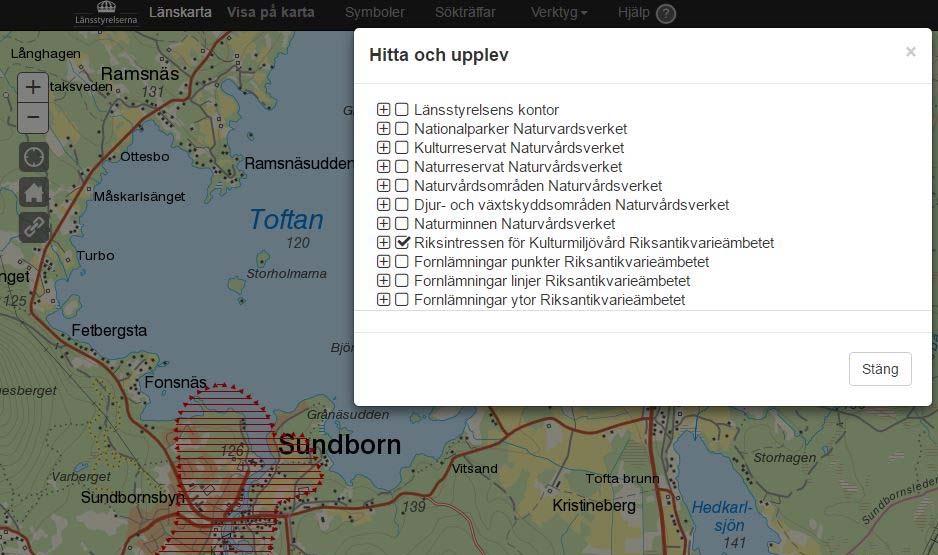Enable Djur- och växtskyddsområden checkbox
This screenshot has height=555, width=938.
coord(401,205)
